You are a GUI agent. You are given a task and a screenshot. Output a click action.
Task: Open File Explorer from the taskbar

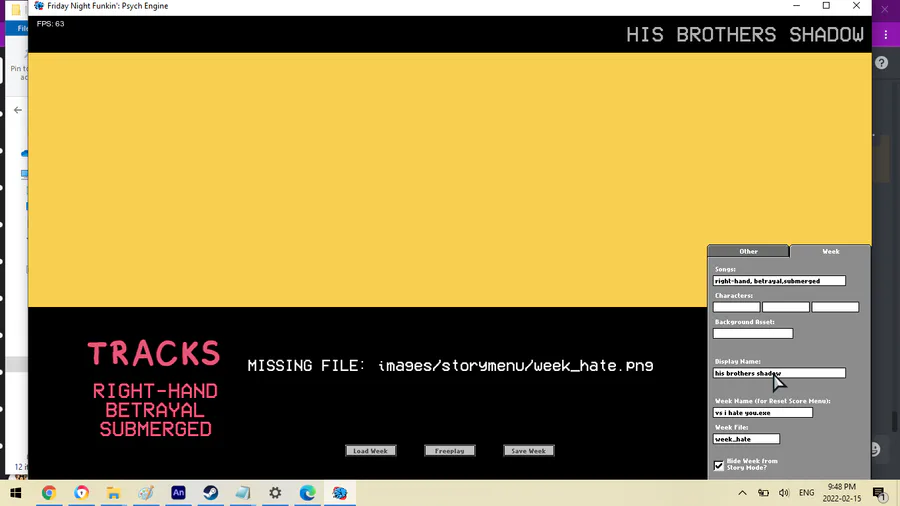click(x=114, y=493)
